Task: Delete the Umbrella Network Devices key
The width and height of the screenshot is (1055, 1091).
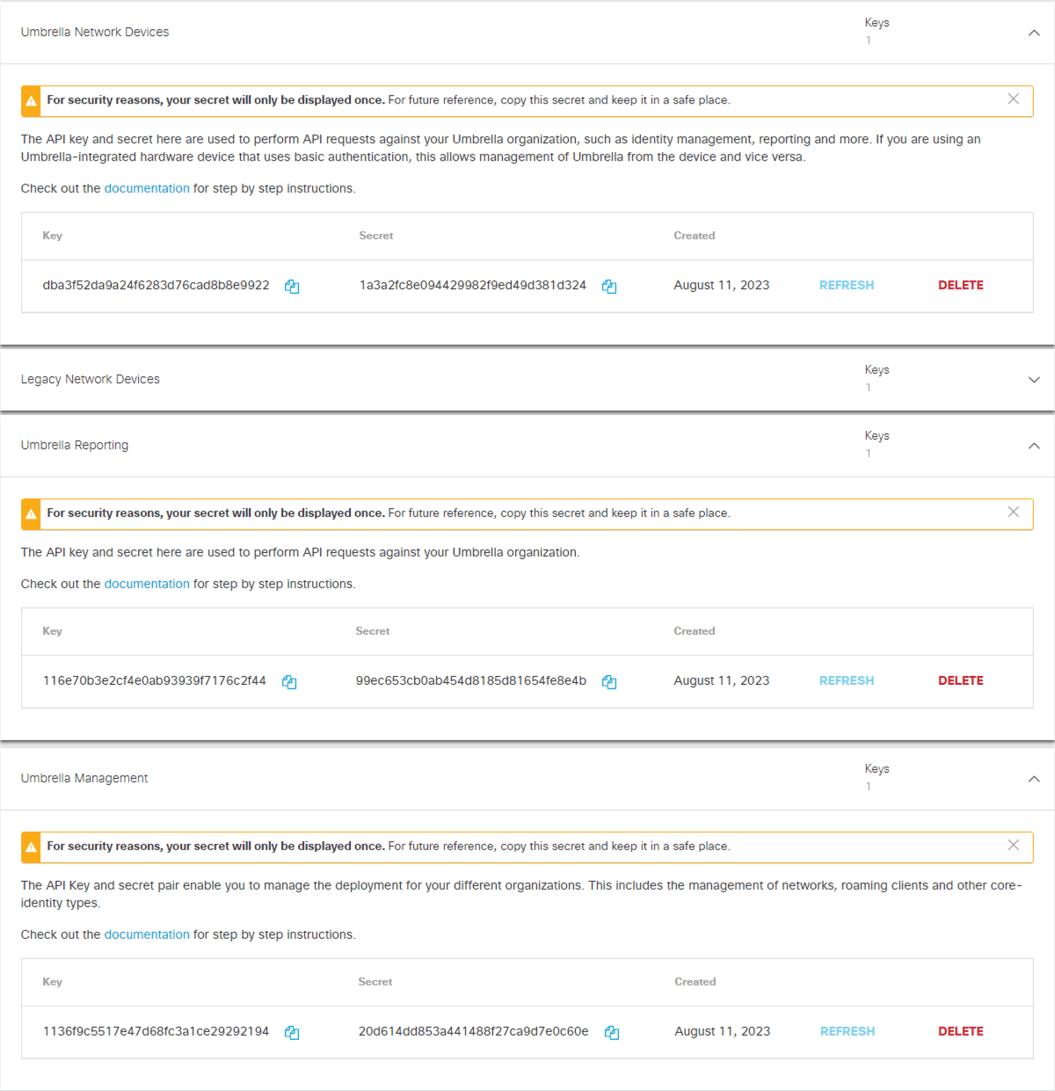Action: pyautogui.click(x=960, y=285)
